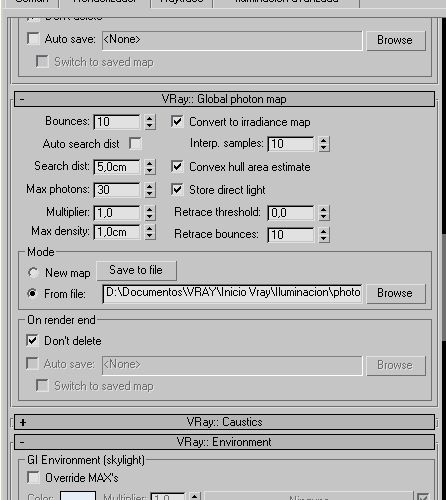
Task: Expand the VRay Caustics rollout
Action: point(224,422)
